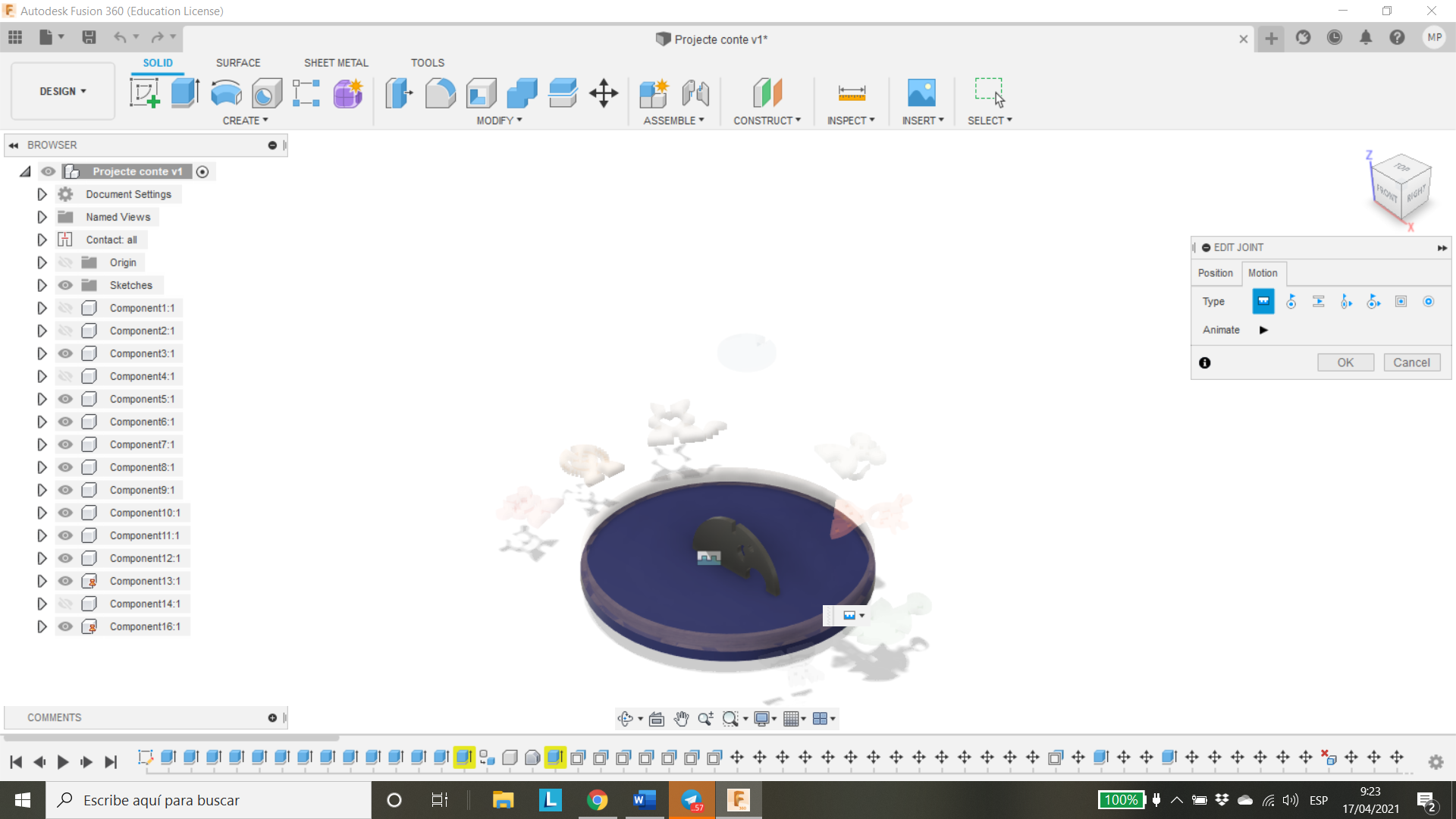Screen dimensions: 1456x819
Task: Select the Shell tool in MODIFY
Action: 481,92
